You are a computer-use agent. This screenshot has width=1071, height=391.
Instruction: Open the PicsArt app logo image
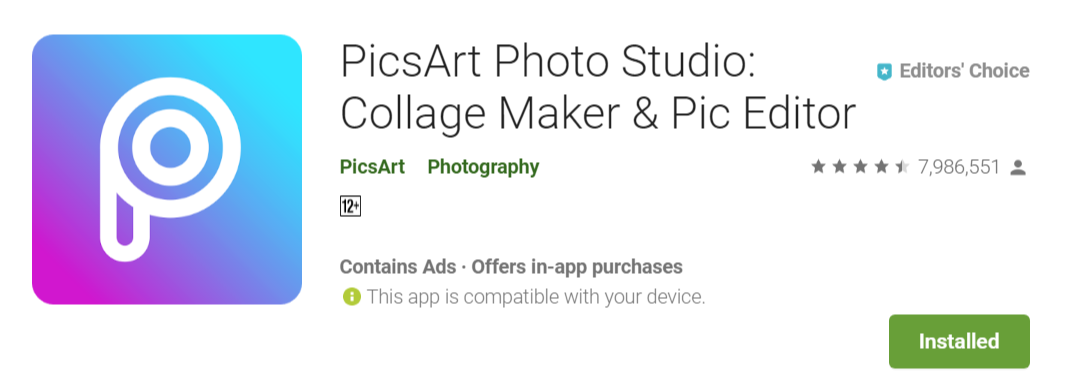click(x=167, y=169)
